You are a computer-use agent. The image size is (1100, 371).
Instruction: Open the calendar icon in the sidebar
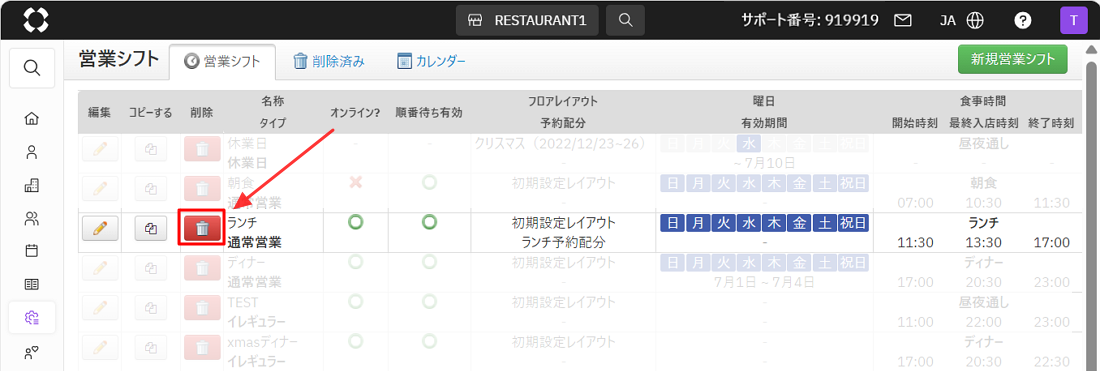pos(32,251)
